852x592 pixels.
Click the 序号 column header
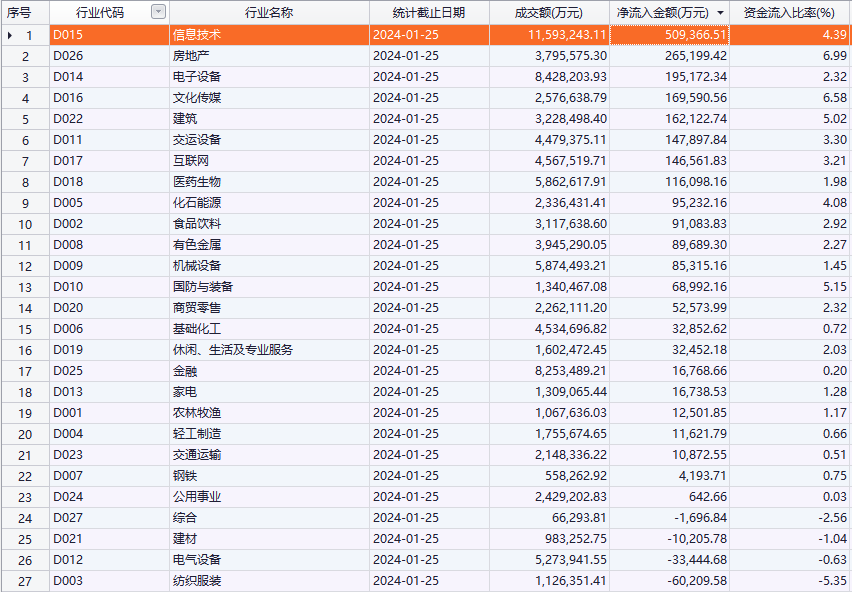pos(20,12)
